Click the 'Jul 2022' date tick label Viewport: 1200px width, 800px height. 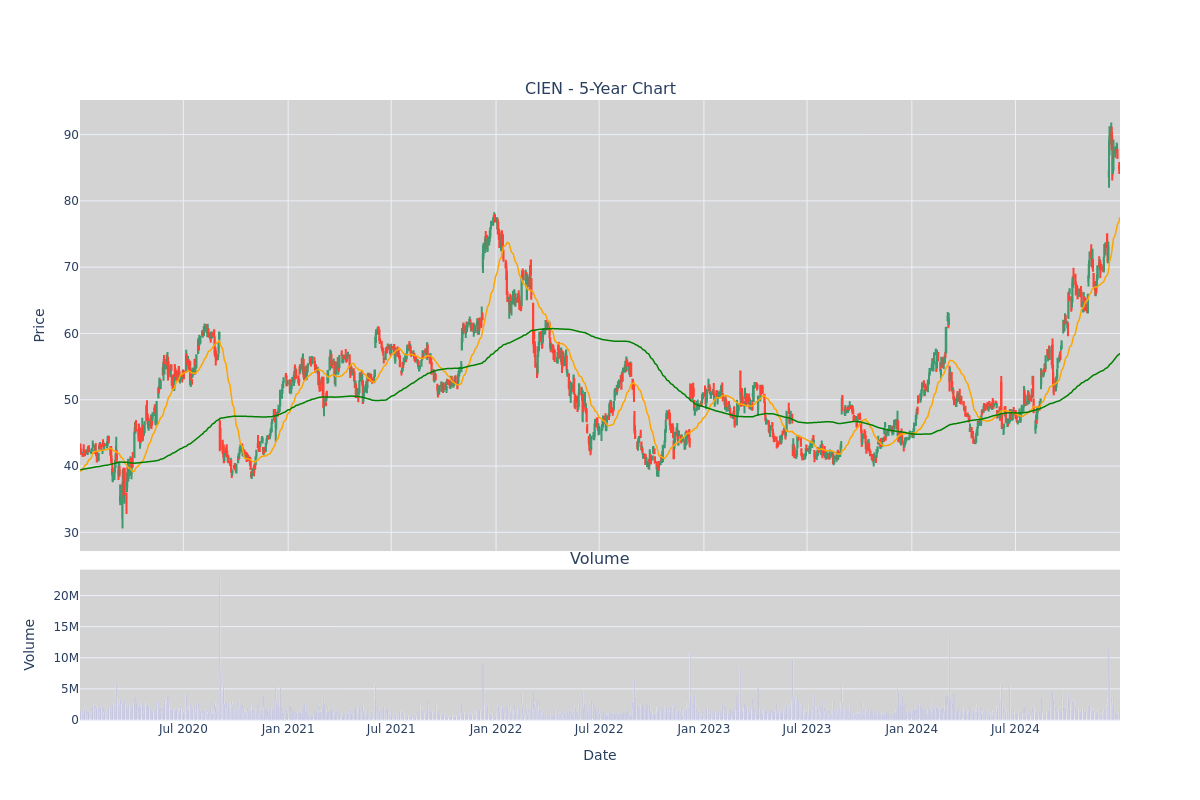point(599,729)
